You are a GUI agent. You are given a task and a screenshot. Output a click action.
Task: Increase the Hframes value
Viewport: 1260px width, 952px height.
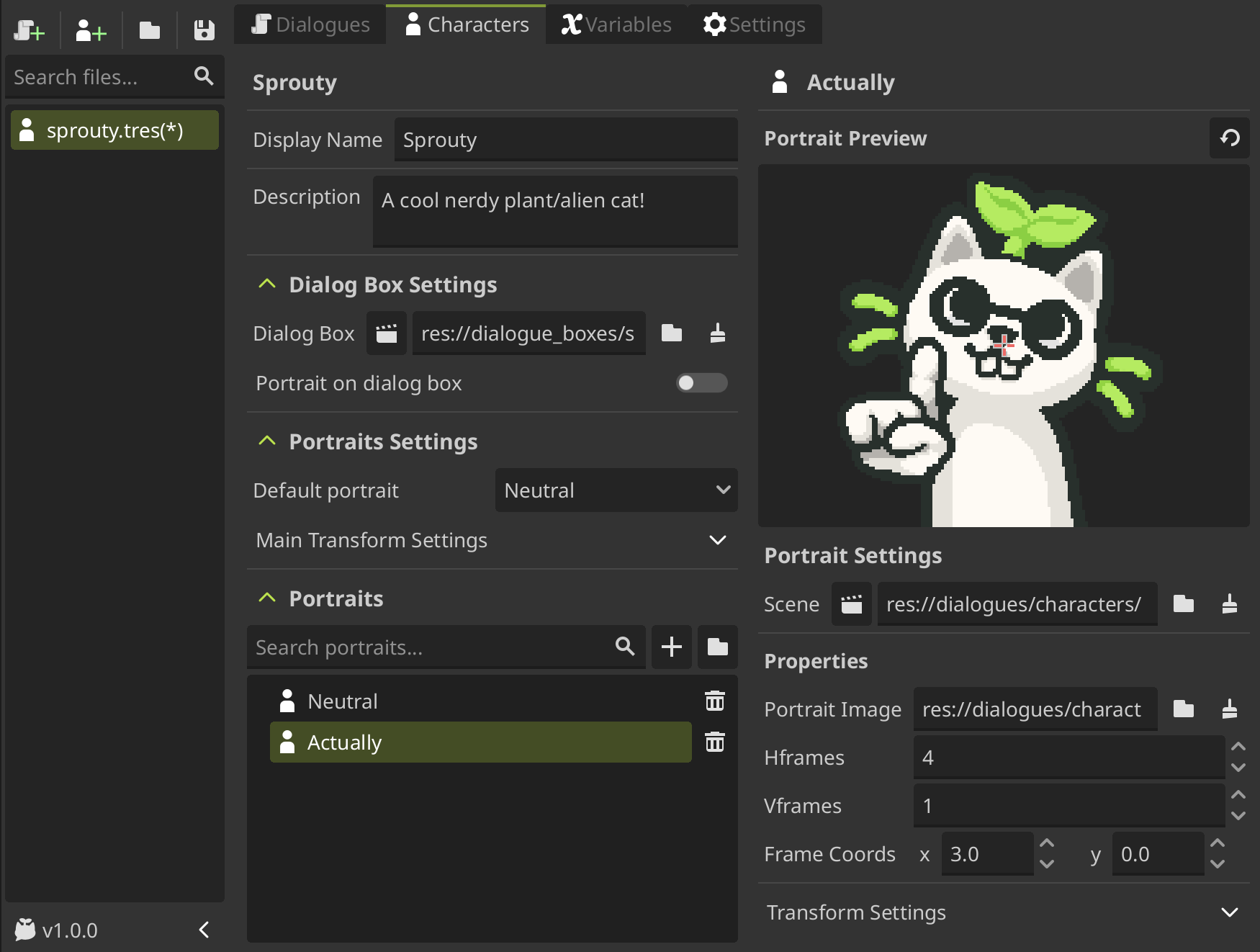click(1238, 747)
